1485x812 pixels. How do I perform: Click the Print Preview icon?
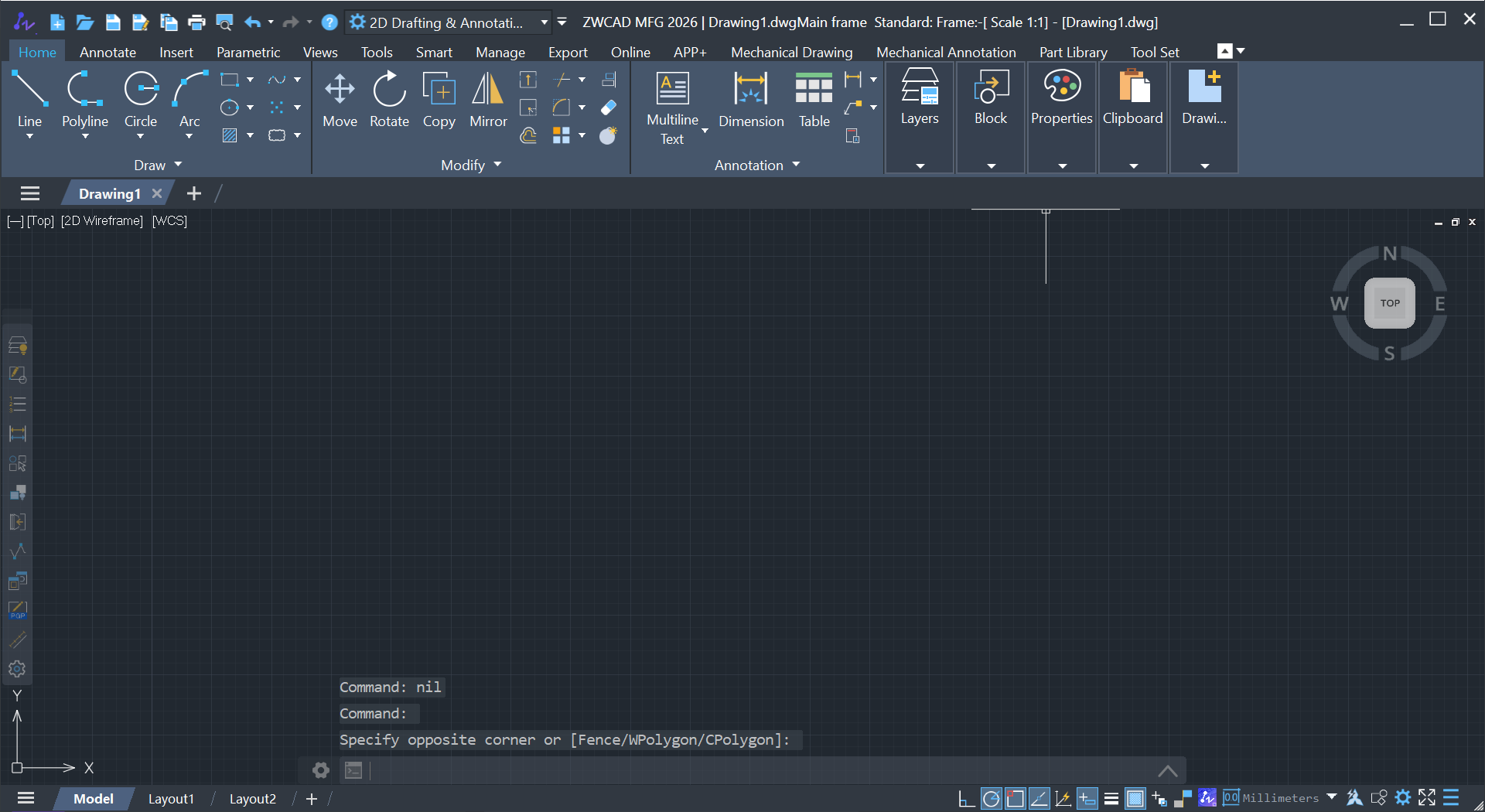[224, 22]
